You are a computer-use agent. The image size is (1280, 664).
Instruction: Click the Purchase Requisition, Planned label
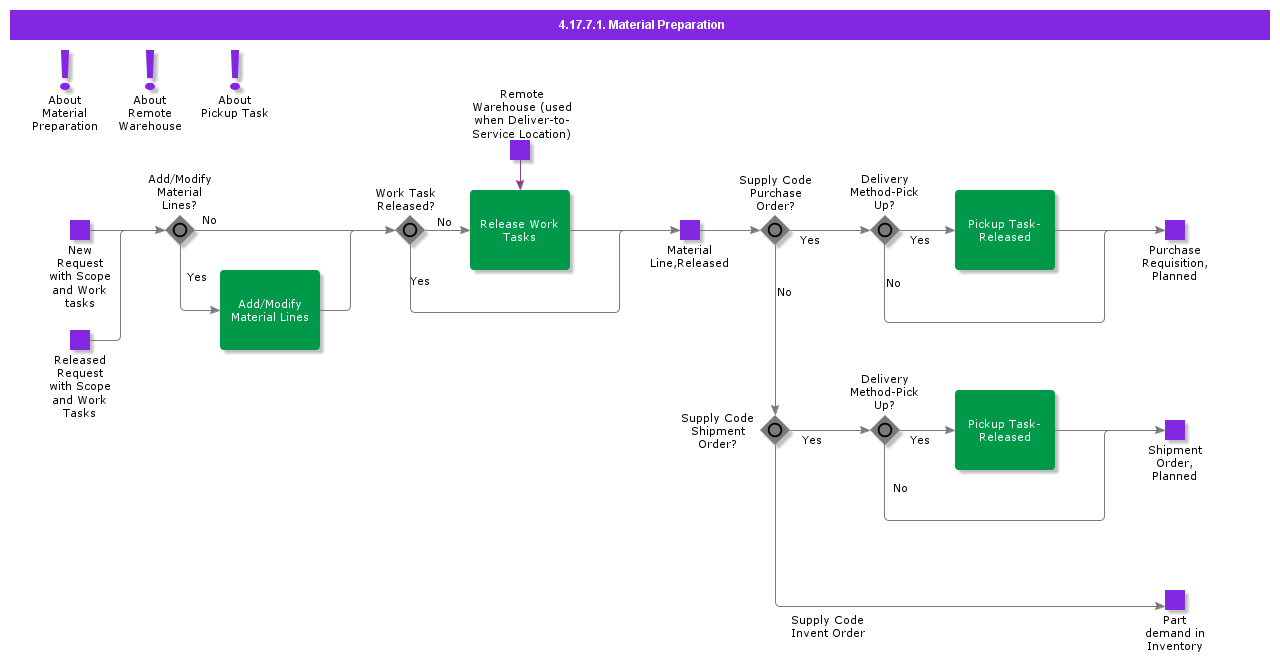pyautogui.click(x=1175, y=263)
